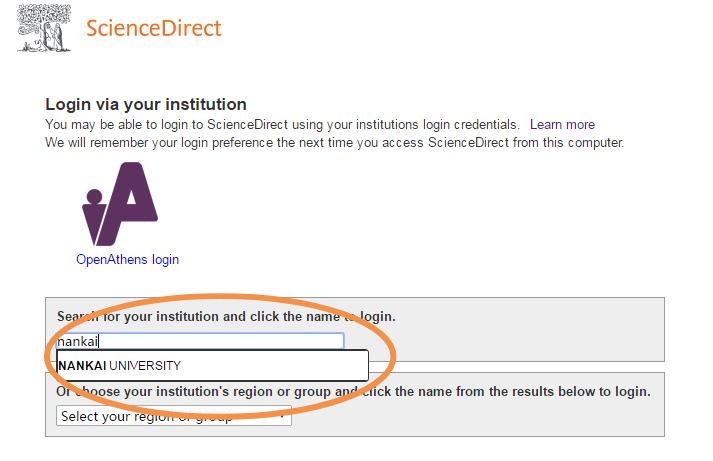Image resolution: width=713 pixels, height=461 pixels.
Task: Click the purple OpenAthens logo
Action: click(120, 204)
